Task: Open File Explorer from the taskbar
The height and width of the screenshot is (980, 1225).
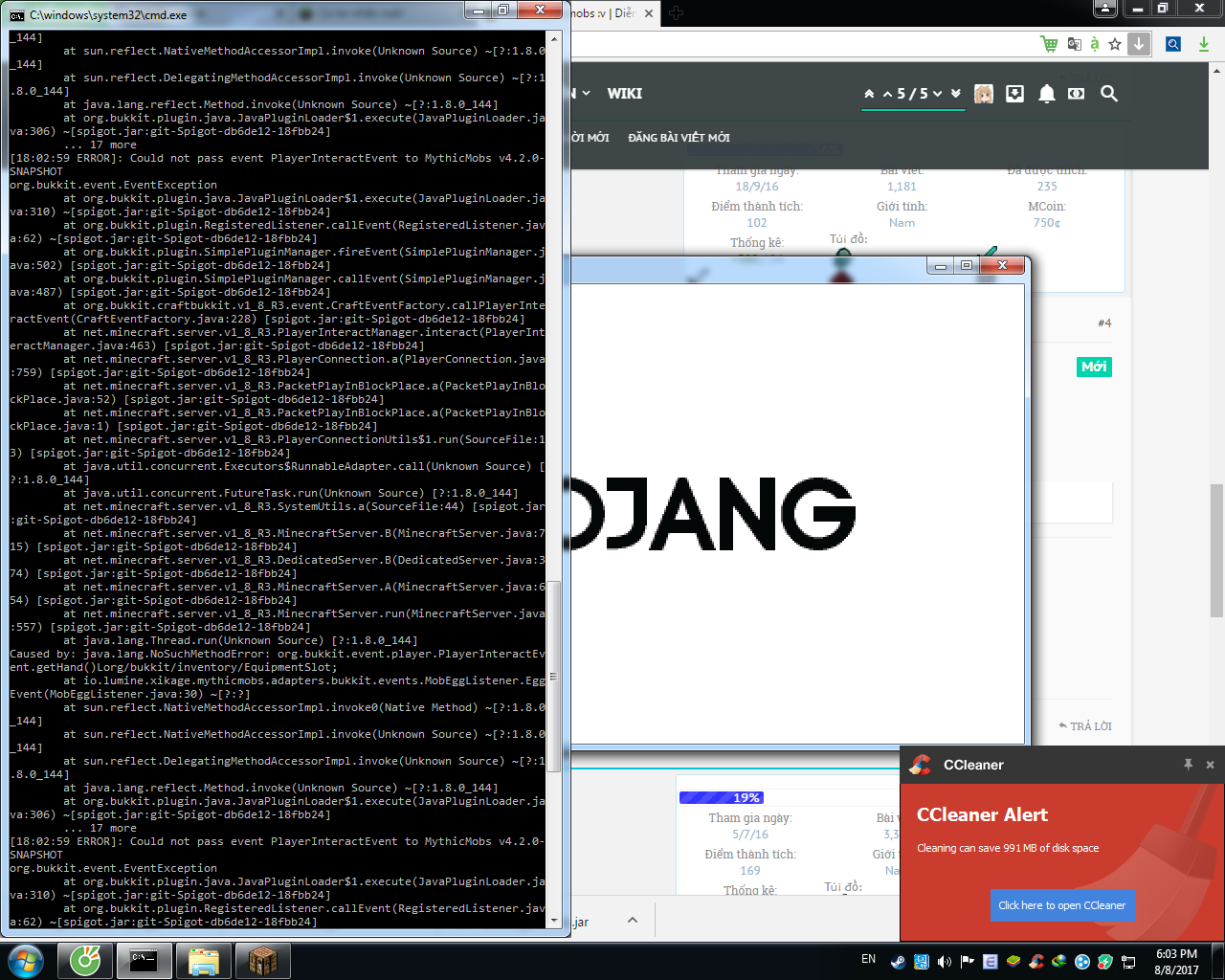Action: click(204, 961)
